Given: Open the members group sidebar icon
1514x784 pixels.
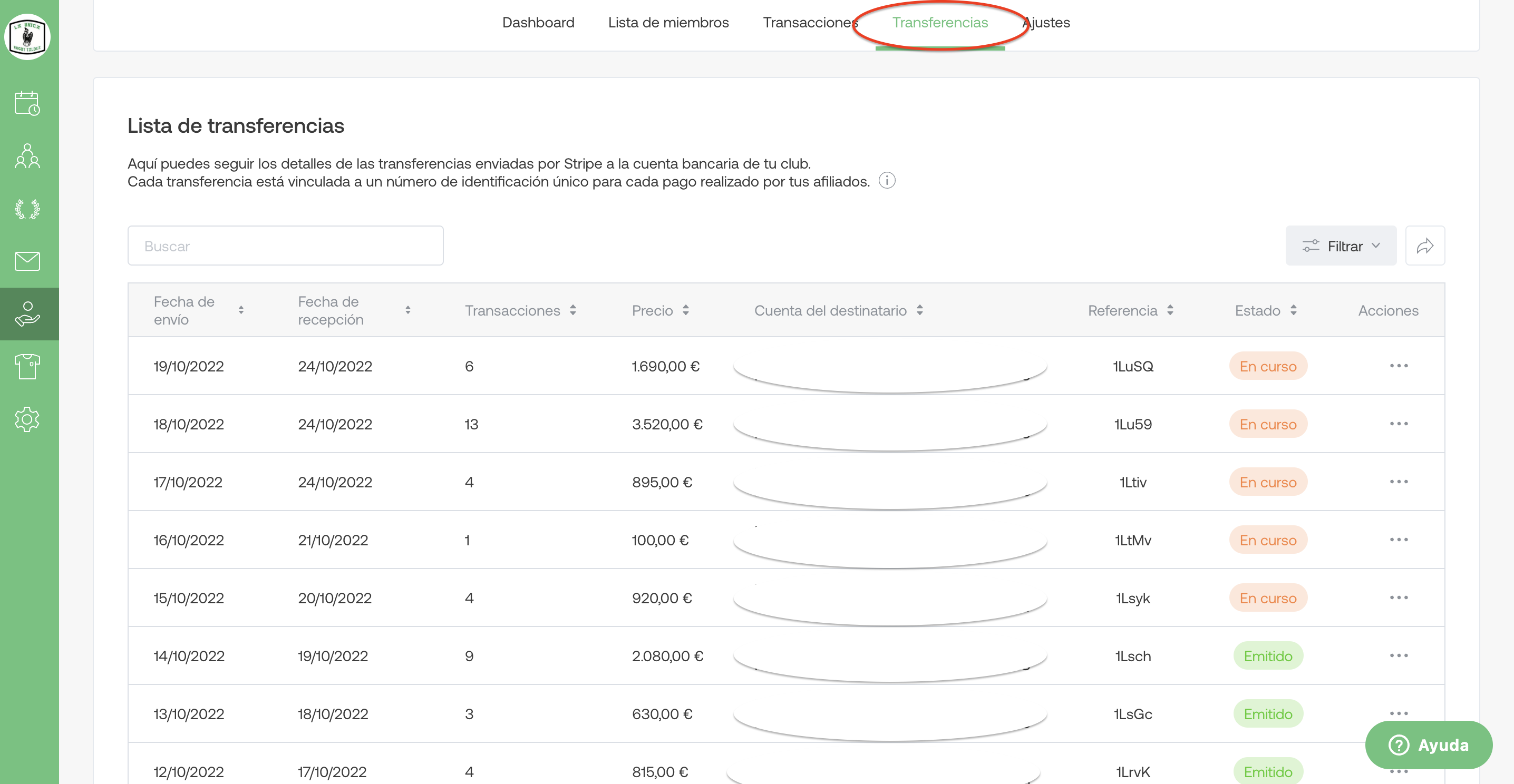Looking at the screenshot, I should coord(27,156).
